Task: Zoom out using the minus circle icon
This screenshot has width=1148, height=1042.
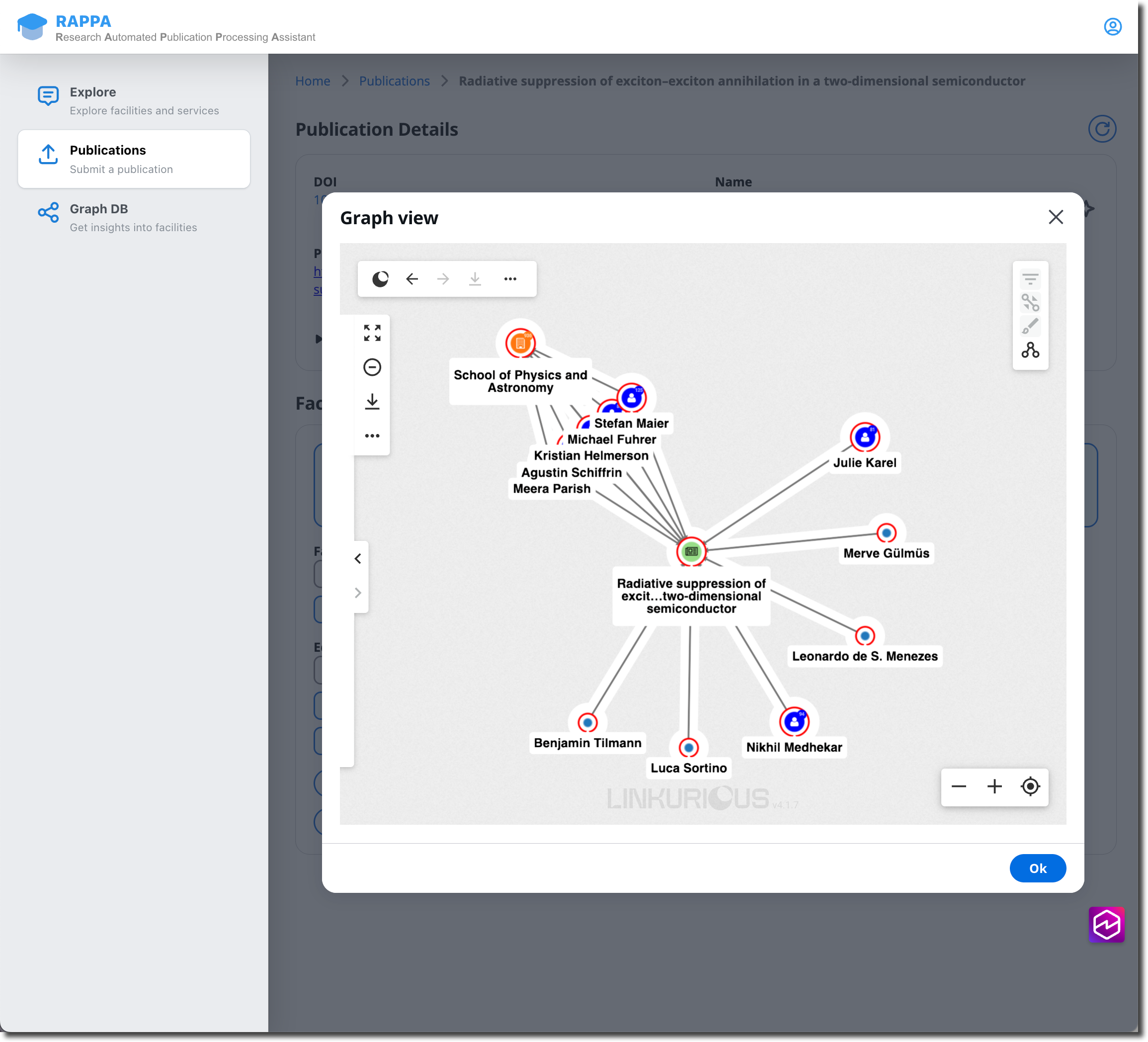Action: tap(372, 367)
